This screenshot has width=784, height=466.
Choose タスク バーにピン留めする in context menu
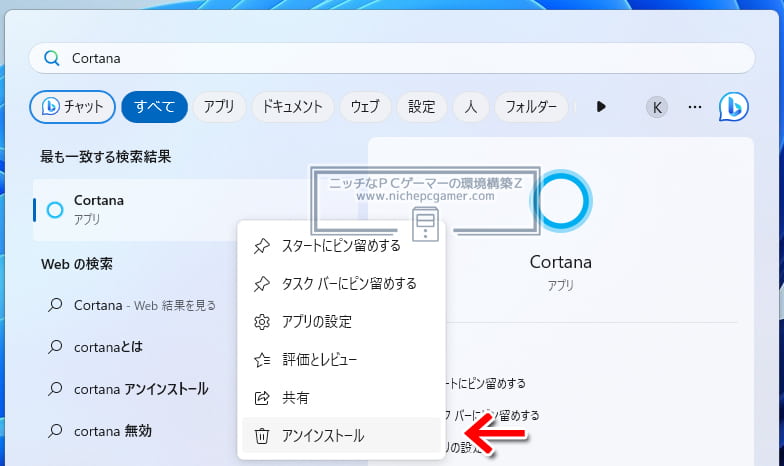tap(341, 284)
